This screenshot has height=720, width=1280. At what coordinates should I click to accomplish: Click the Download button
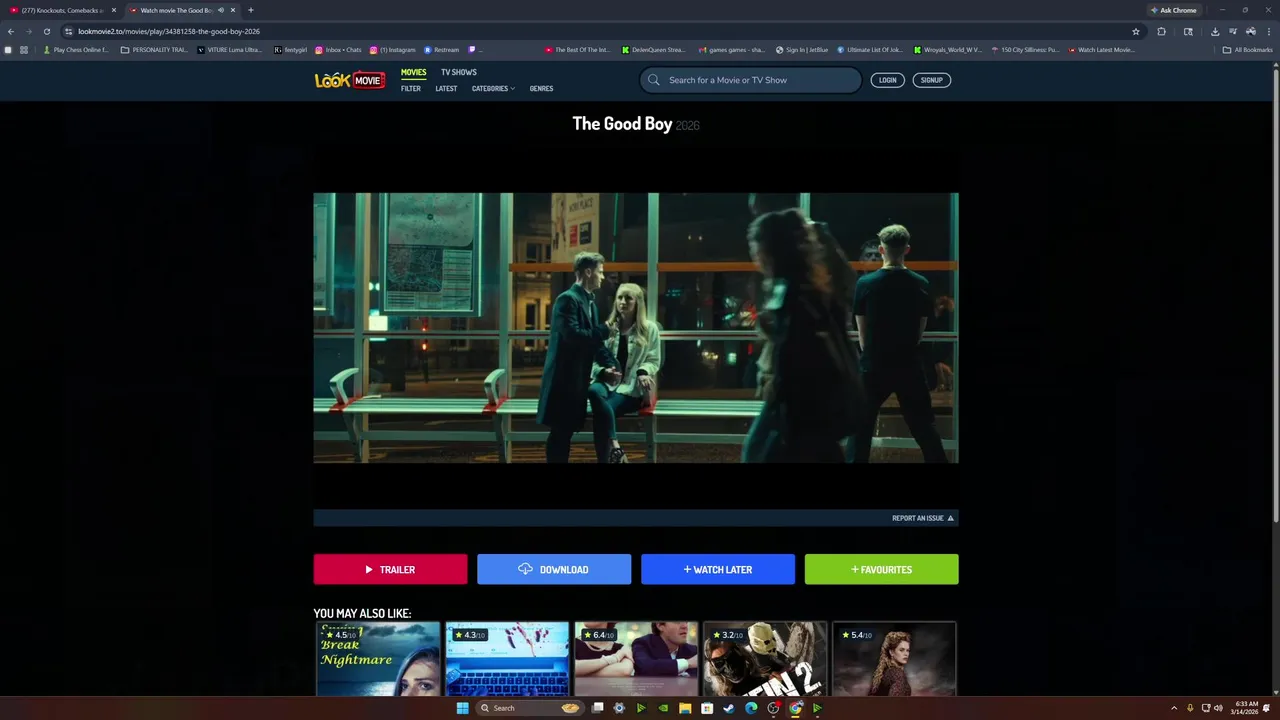(x=554, y=569)
